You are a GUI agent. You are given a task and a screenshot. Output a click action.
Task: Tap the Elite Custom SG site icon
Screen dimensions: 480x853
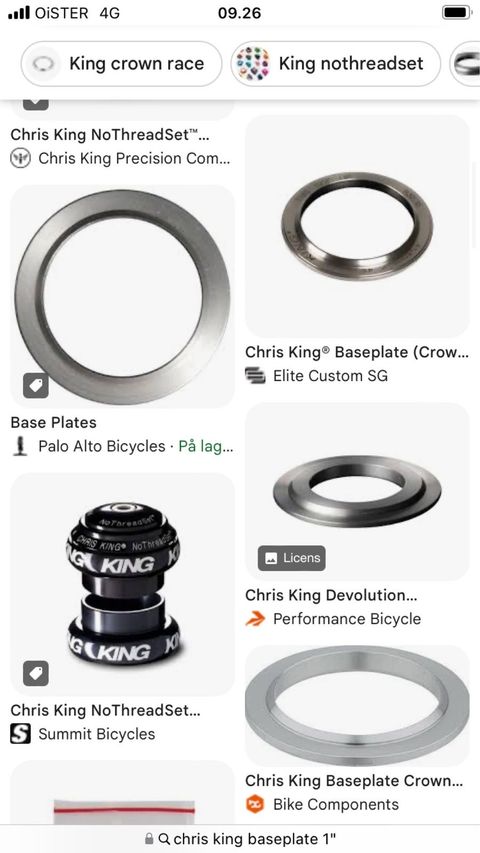tap(255, 375)
